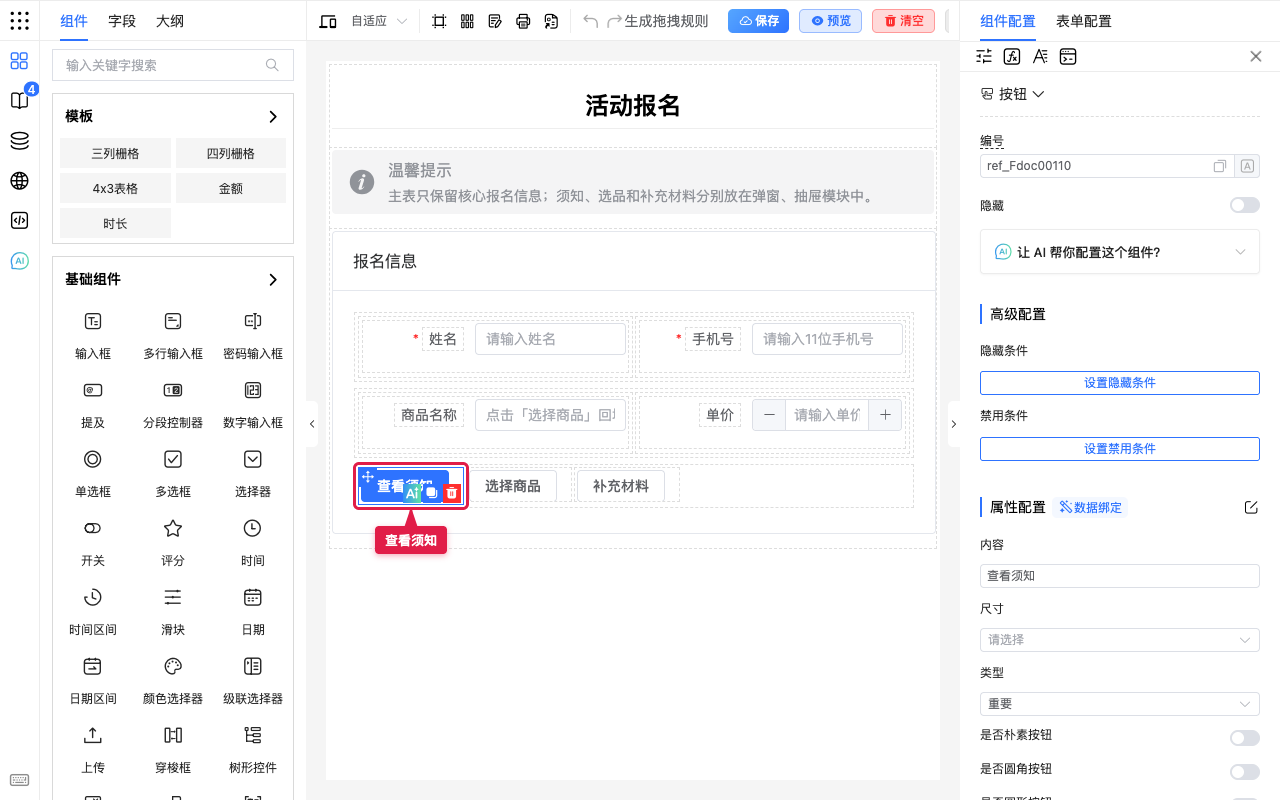Viewport: 1280px width, 800px height.
Task: Select the 滑块 slider component
Action: [x=173, y=611]
